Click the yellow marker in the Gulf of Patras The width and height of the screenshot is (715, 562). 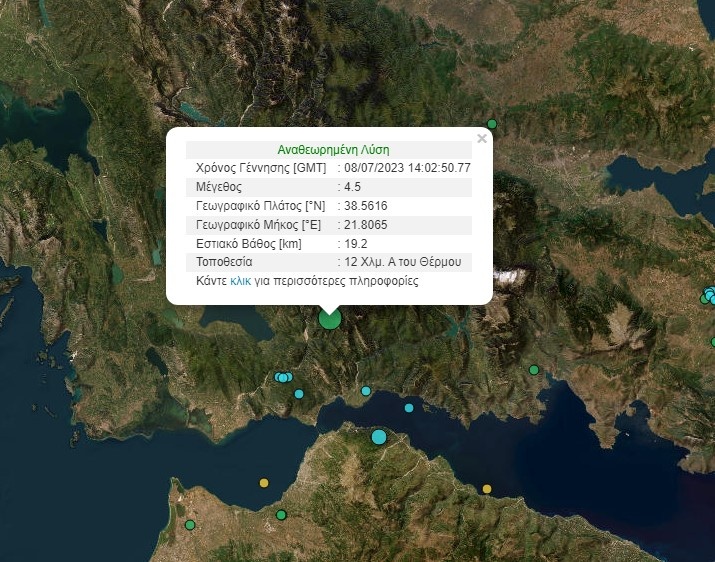pyautogui.click(x=264, y=483)
